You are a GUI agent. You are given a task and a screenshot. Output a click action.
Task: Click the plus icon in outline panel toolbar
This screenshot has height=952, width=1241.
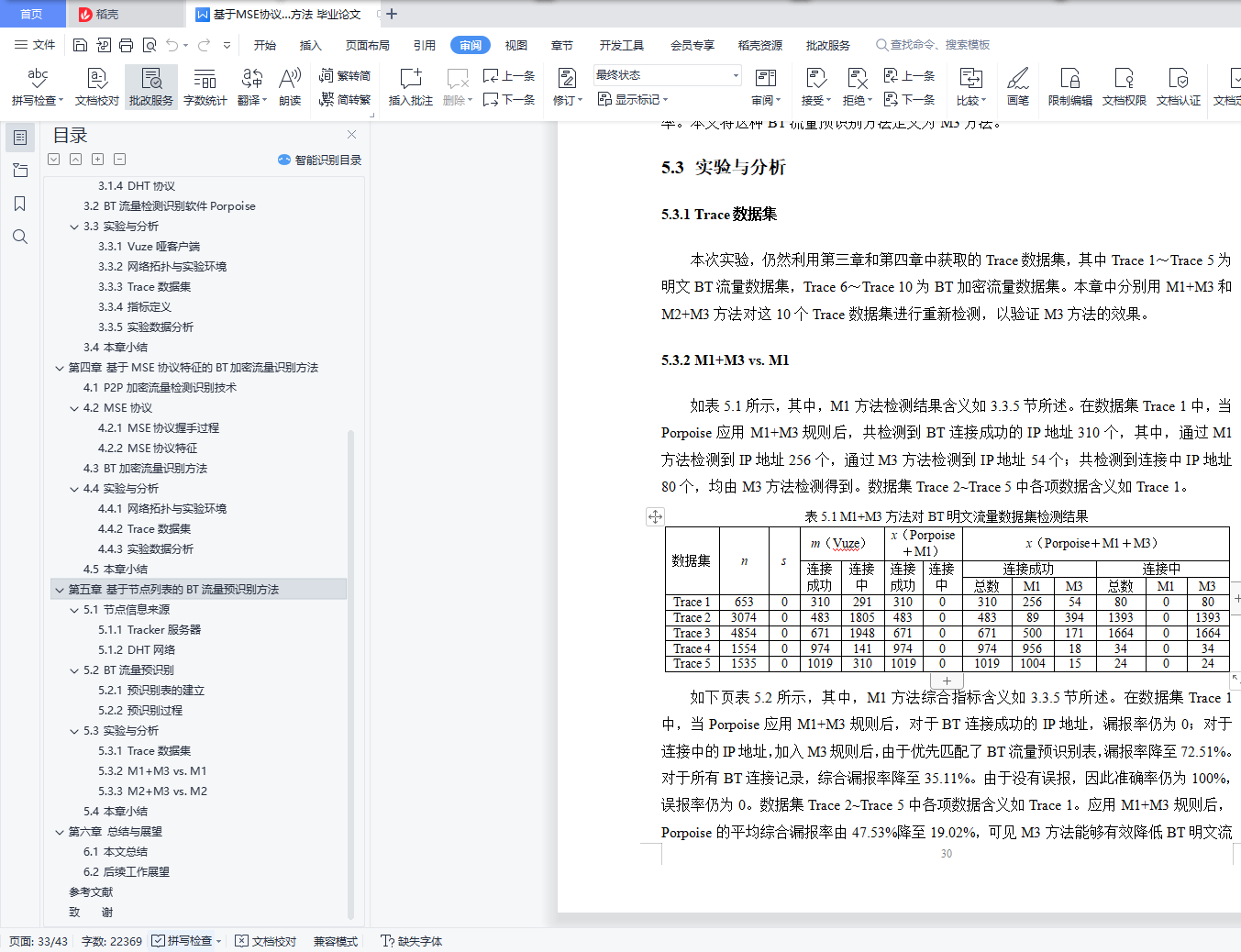point(97,160)
